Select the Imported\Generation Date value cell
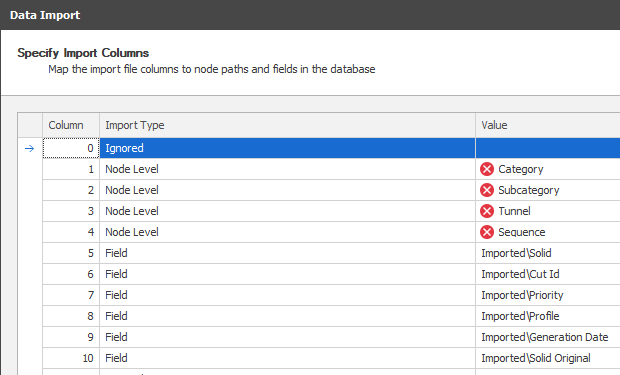This screenshot has height=375, width=620. coord(548,337)
